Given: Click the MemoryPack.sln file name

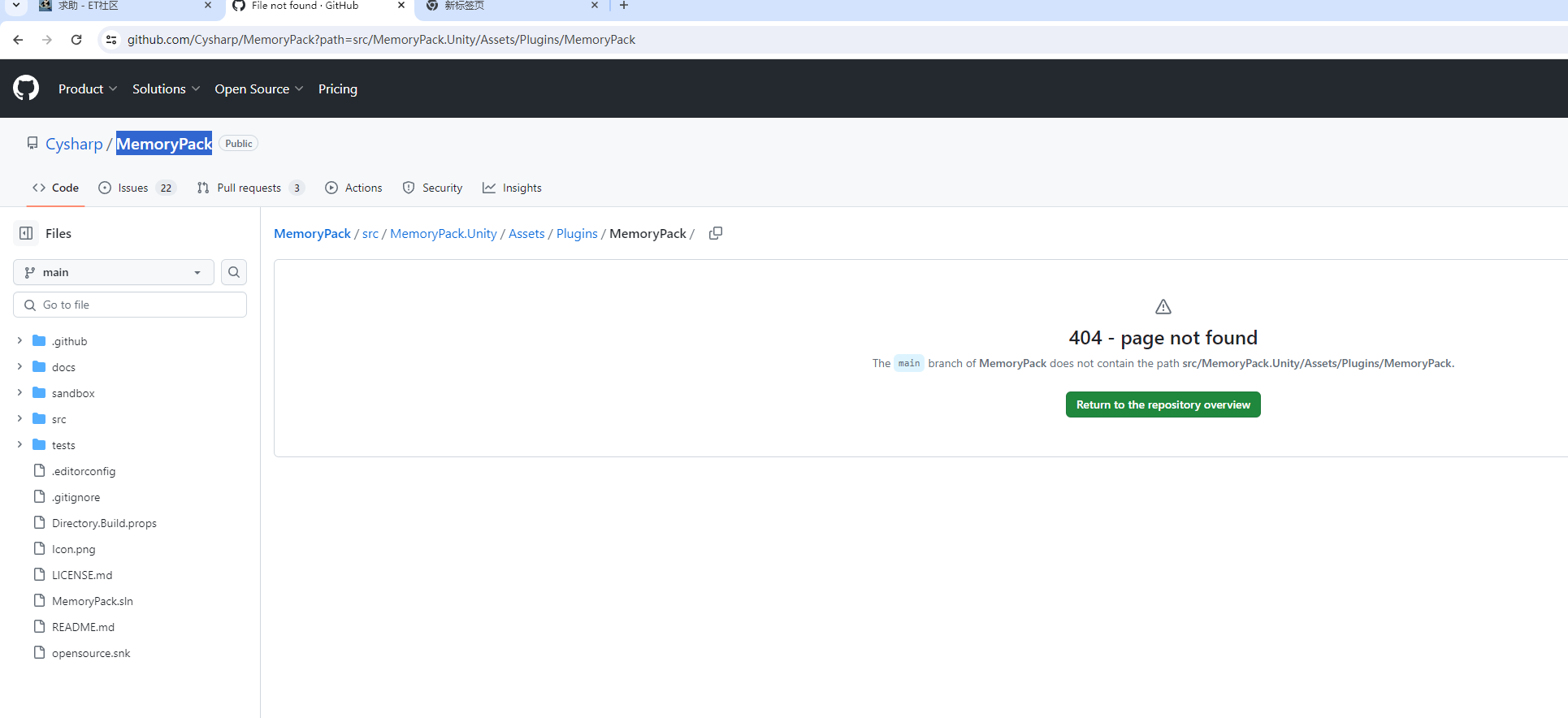Looking at the screenshot, I should 93,601.
